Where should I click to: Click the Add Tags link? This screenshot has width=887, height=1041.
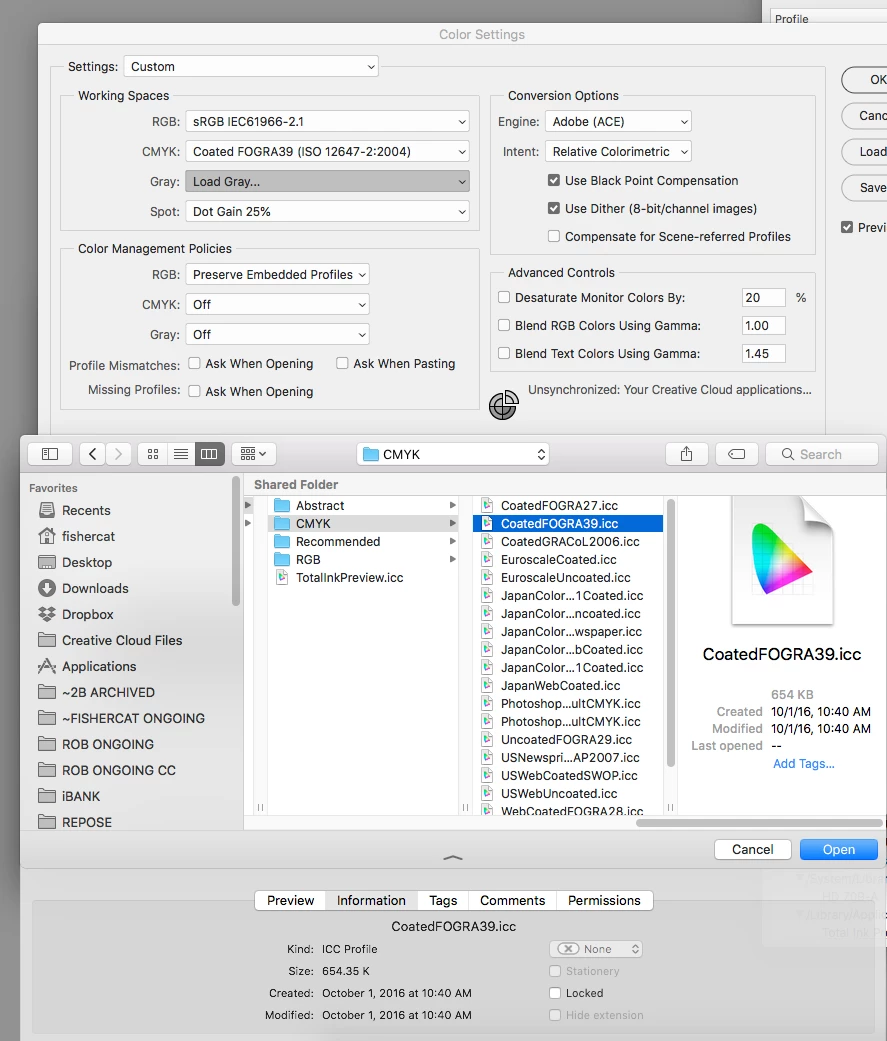click(x=803, y=763)
